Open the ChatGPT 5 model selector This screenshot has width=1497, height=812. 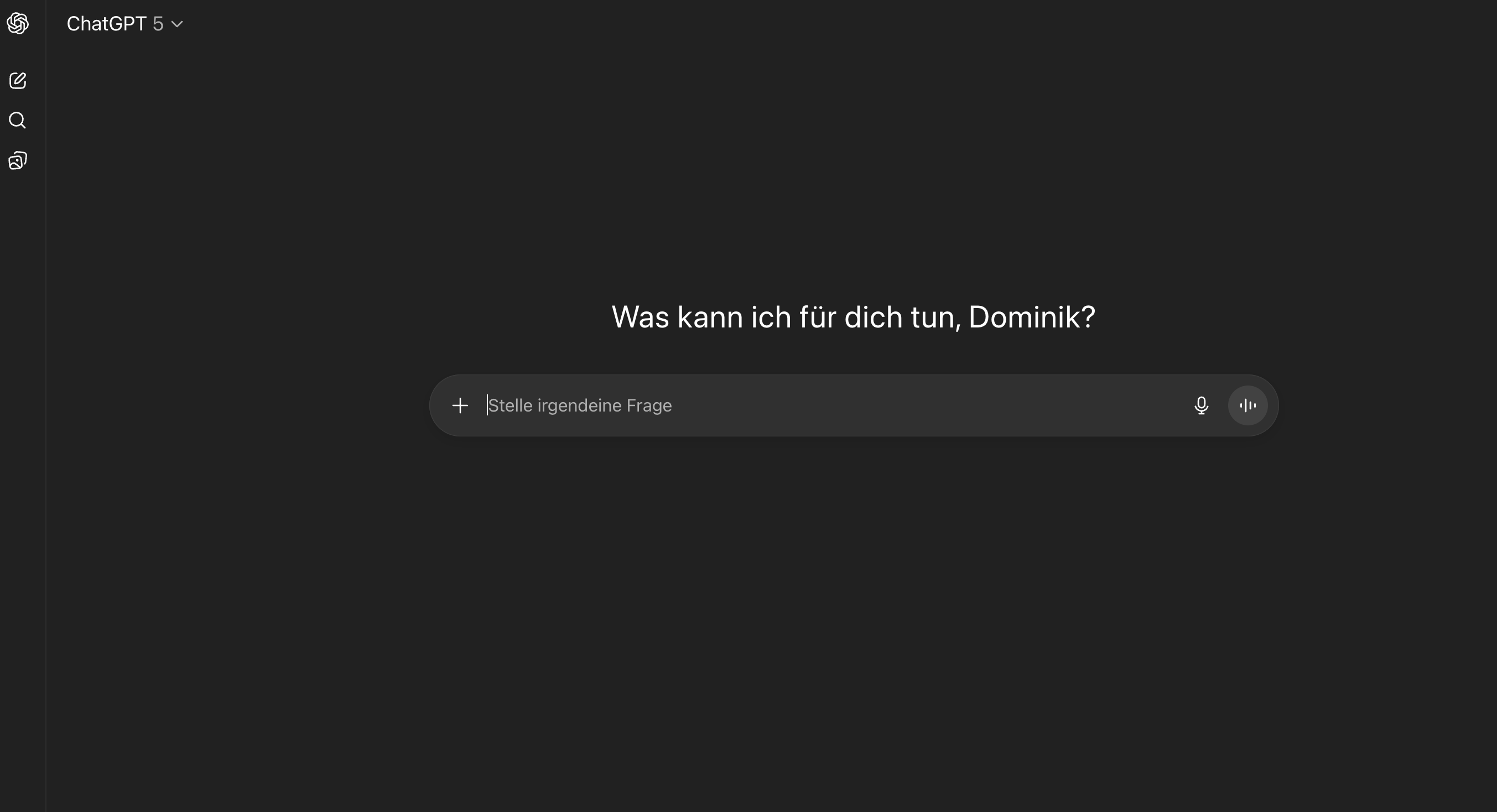[125, 24]
